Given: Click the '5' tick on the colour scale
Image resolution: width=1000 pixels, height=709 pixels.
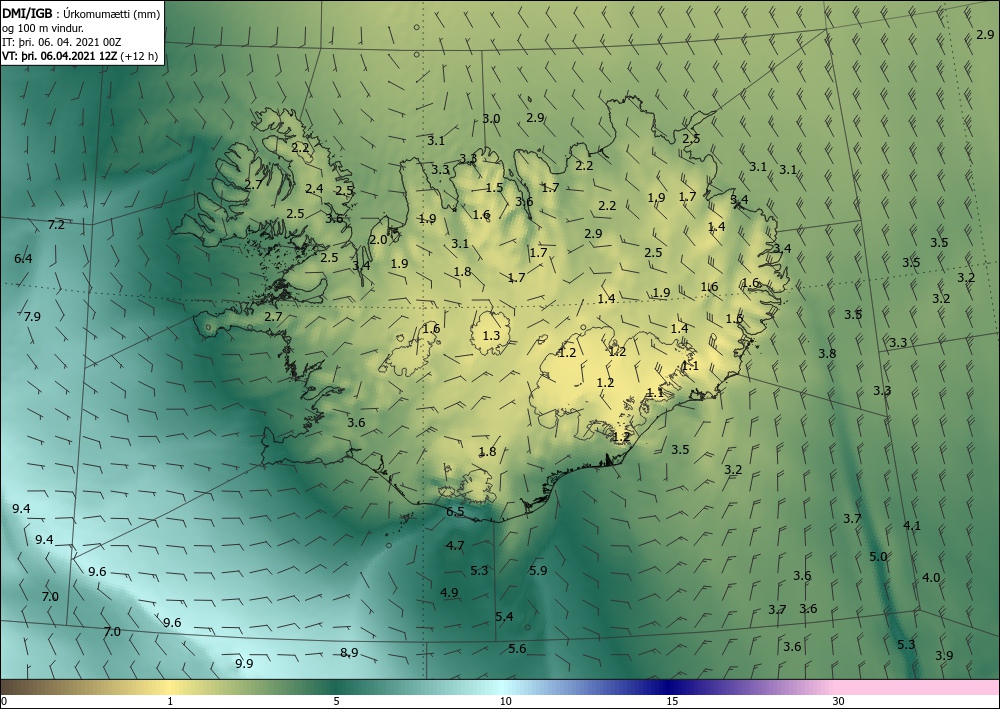Looking at the screenshot, I should (337, 701).
